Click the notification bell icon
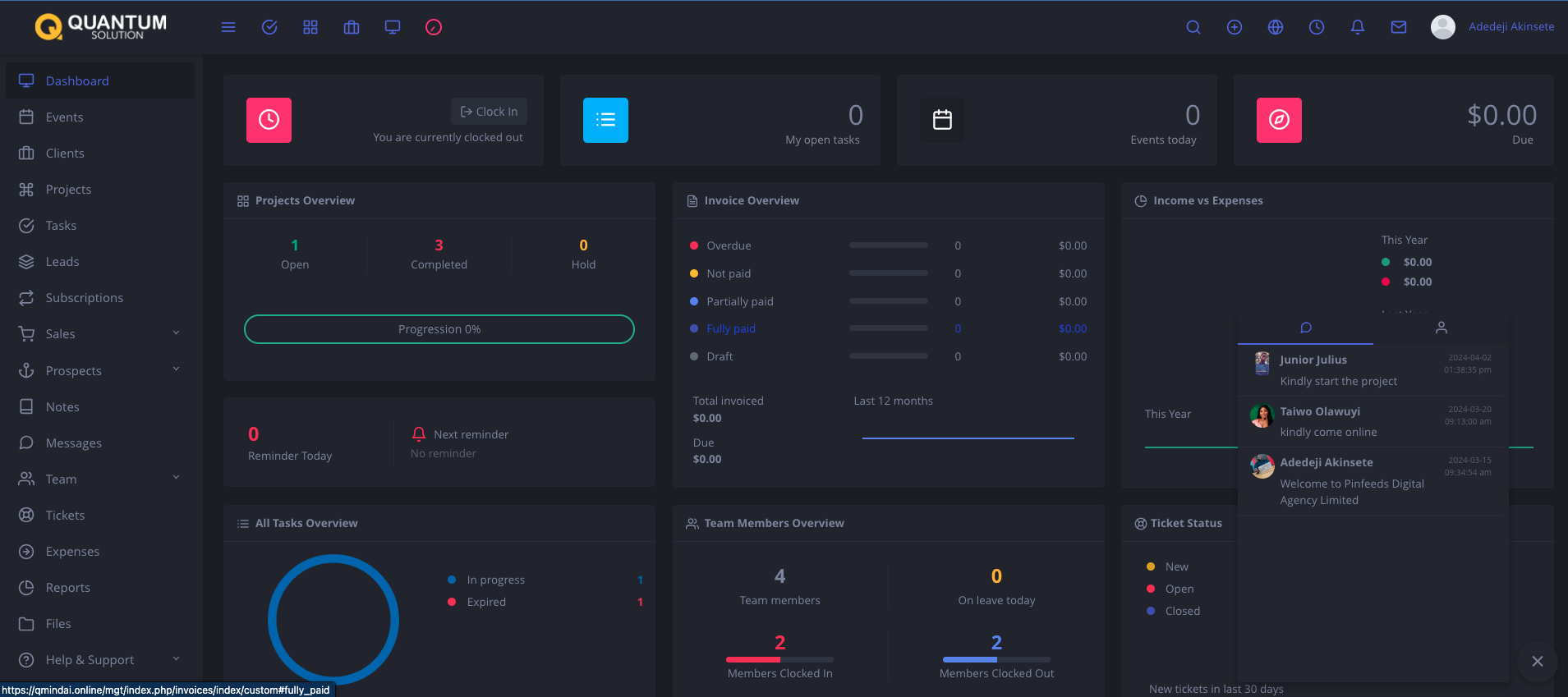This screenshot has height=697, width=1568. [1358, 27]
